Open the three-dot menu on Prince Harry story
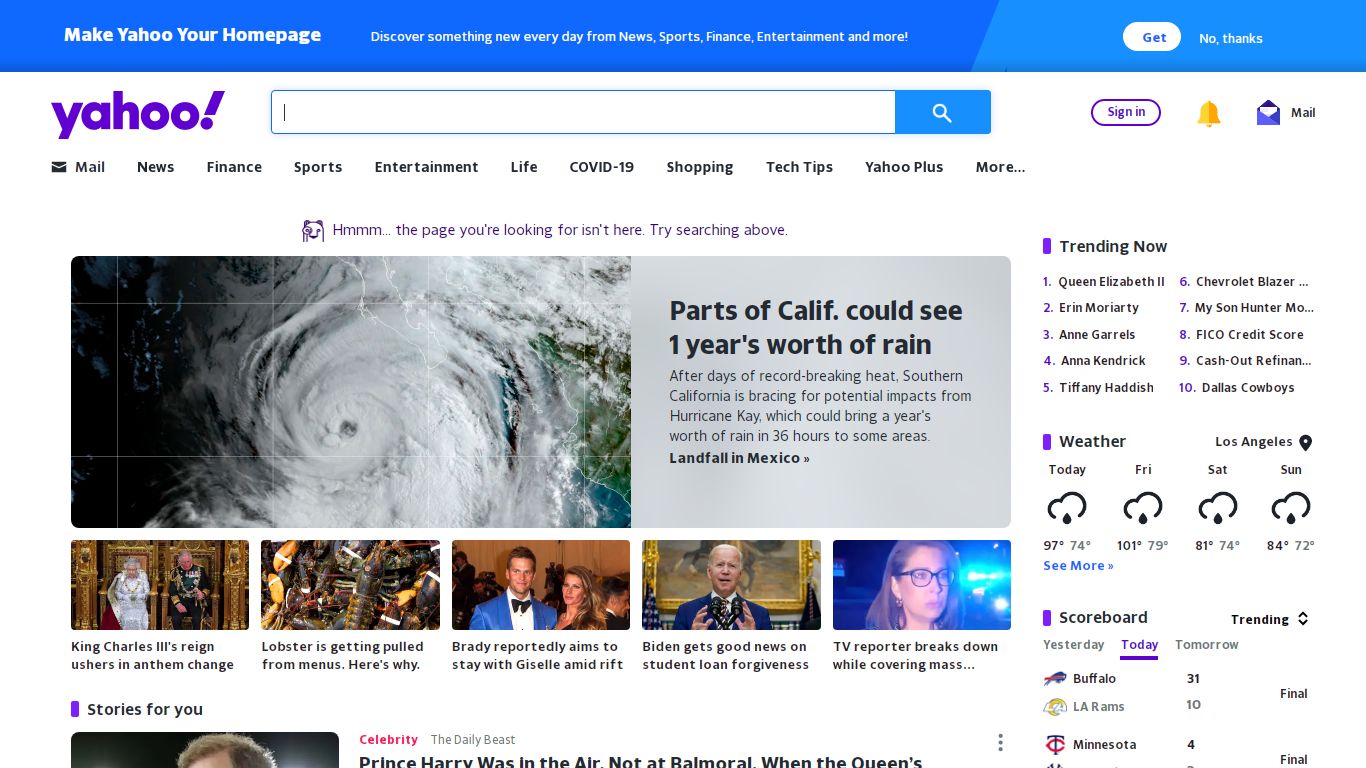The image size is (1366, 768). pos(1000,742)
